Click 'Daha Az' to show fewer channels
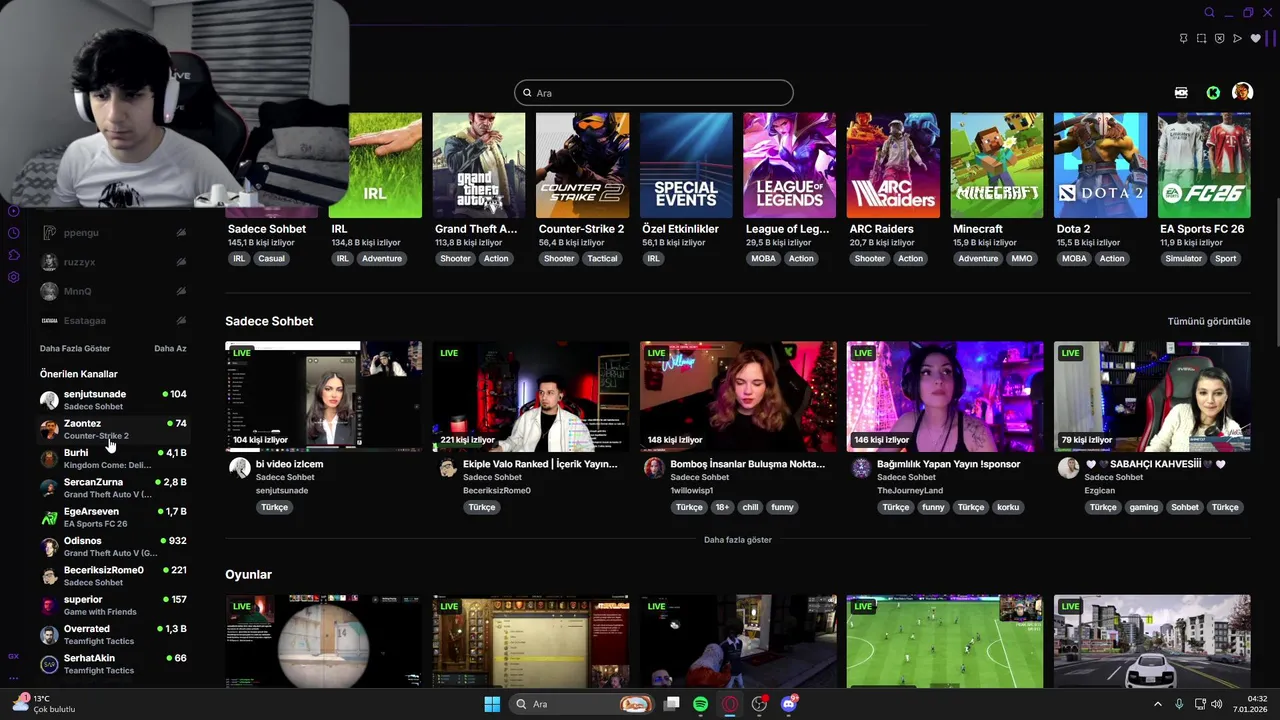This screenshot has width=1280, height=720. tap(170, 349)
